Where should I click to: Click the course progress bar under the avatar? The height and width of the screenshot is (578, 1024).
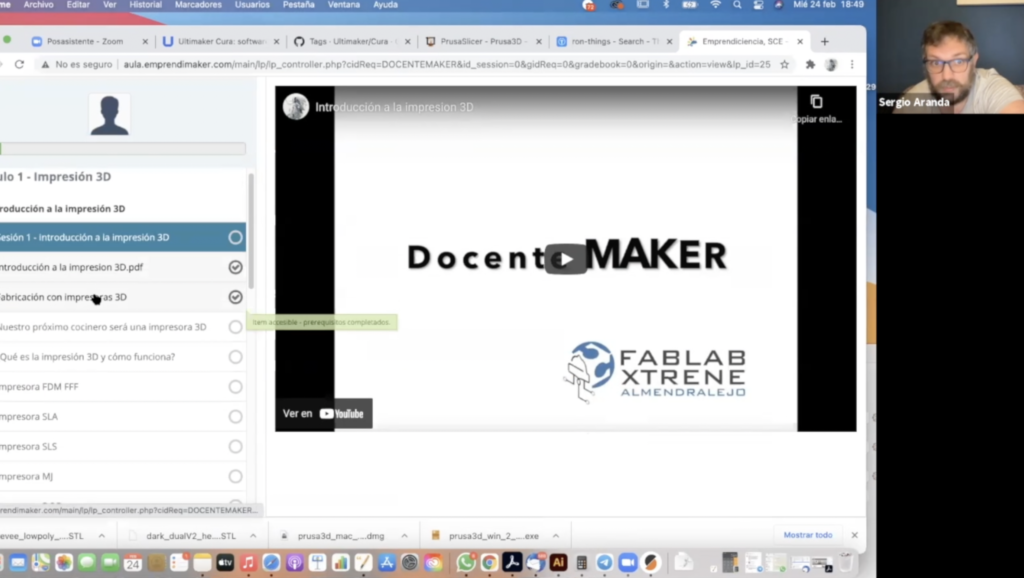[123, 149]
